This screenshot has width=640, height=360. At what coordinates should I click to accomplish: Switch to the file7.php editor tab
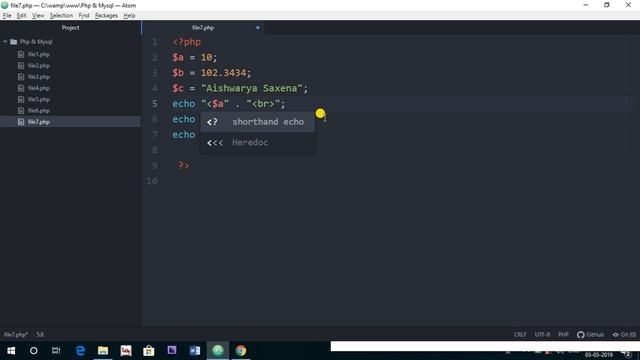tap(203, 28)
